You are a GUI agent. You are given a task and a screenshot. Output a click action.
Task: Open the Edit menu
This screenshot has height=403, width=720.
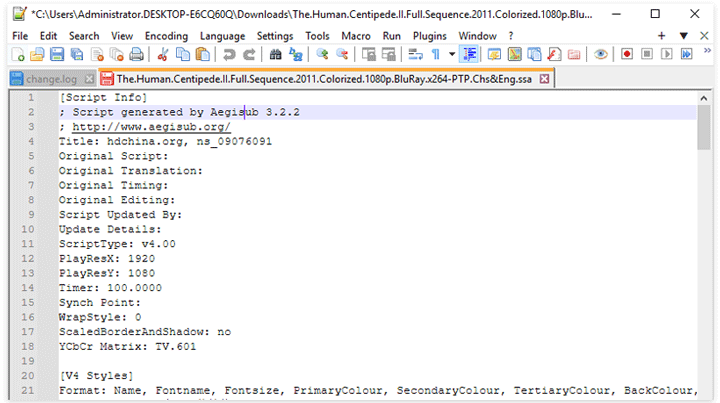coord(48,36)
